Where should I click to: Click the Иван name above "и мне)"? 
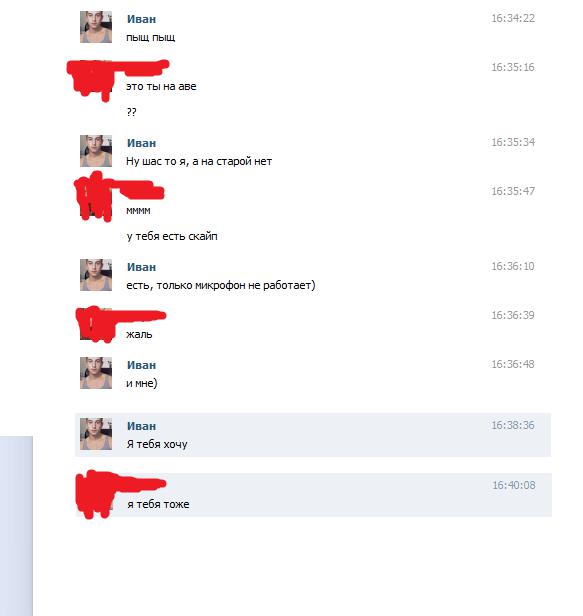pyautogui.click(x=141, y=365)
